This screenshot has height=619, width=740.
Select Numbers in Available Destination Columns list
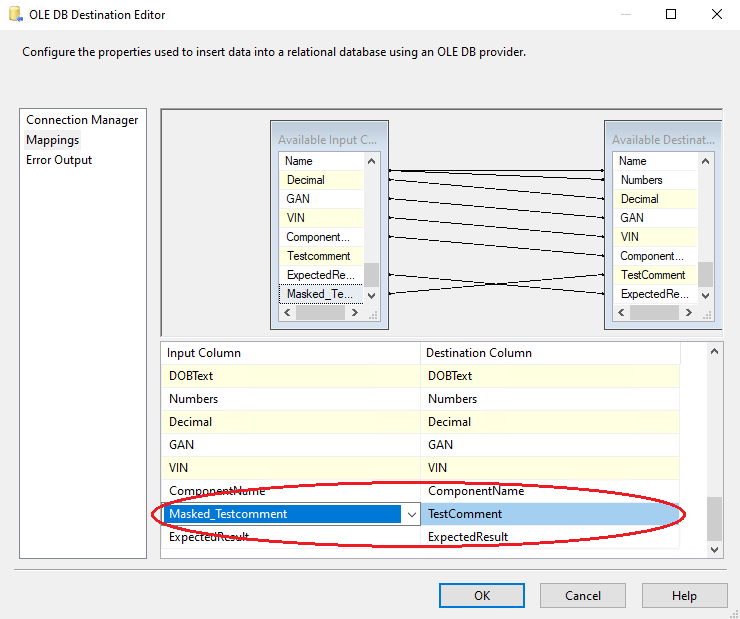click(x=641, y=180)
